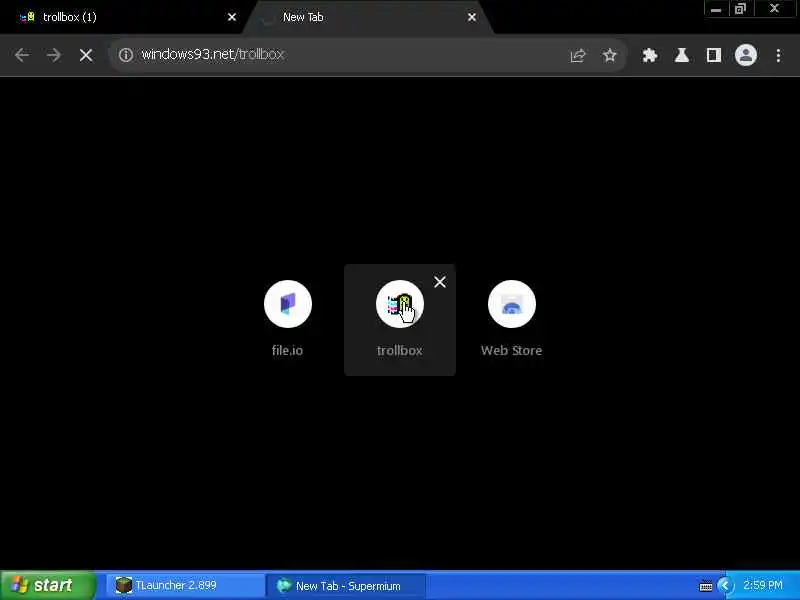This screenshot has height=600, width=800.
Task: Go forward to the next page
Action: click(54, 55)
